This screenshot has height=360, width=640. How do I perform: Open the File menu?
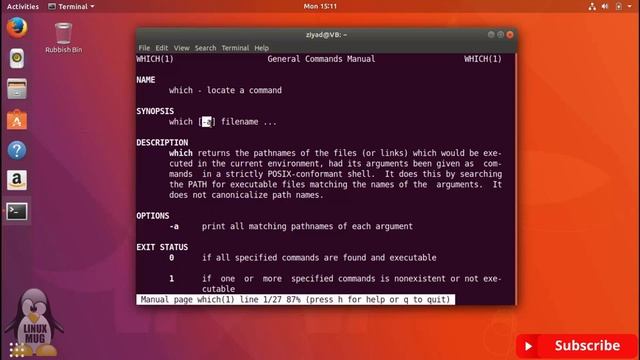144,48
